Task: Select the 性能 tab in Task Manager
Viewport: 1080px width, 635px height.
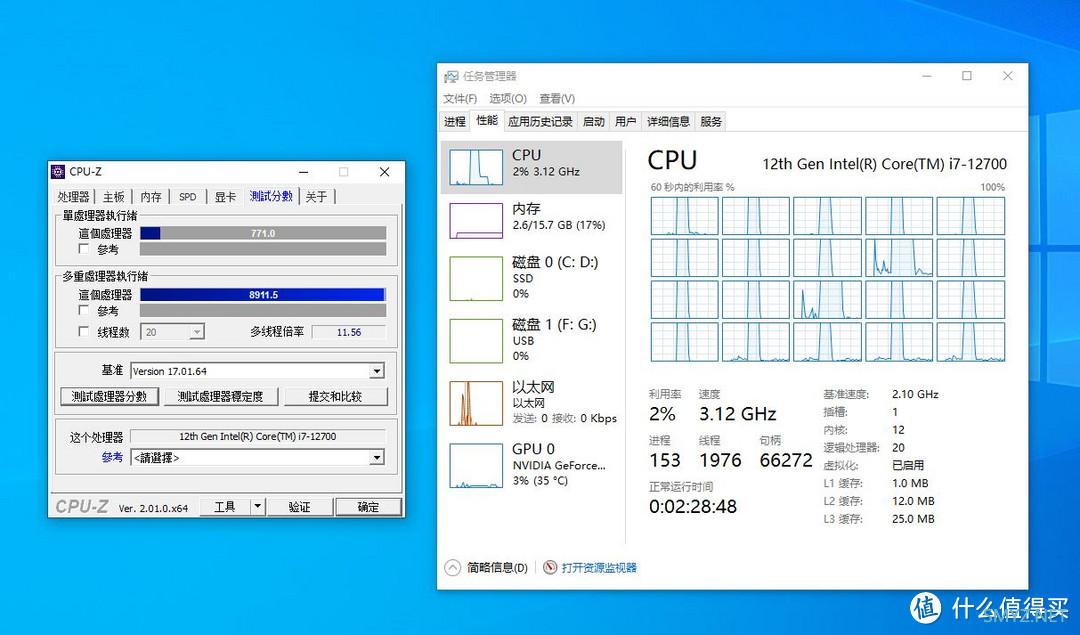Action: point(487,121)
